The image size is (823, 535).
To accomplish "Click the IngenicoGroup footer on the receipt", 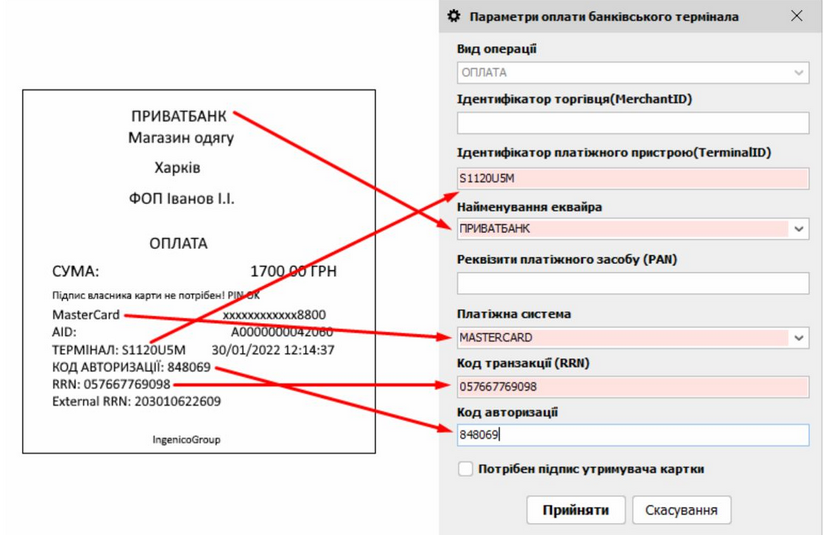I will coord(186,438).
